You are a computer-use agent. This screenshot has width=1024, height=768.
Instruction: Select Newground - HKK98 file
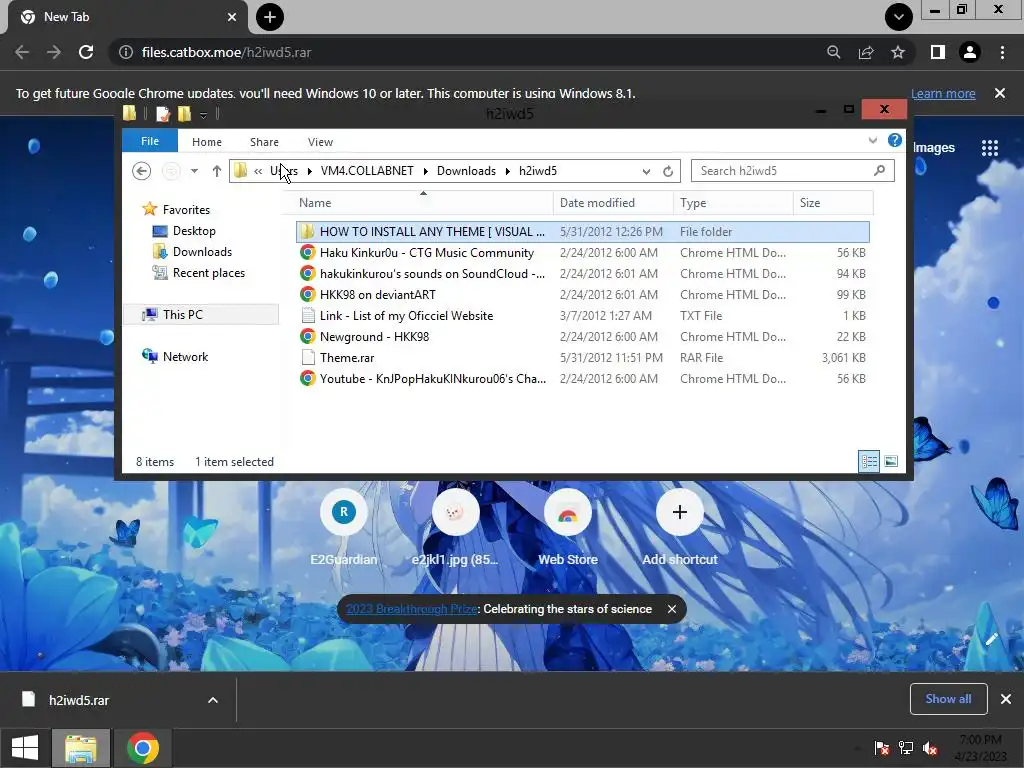click(x=583, y=336)
